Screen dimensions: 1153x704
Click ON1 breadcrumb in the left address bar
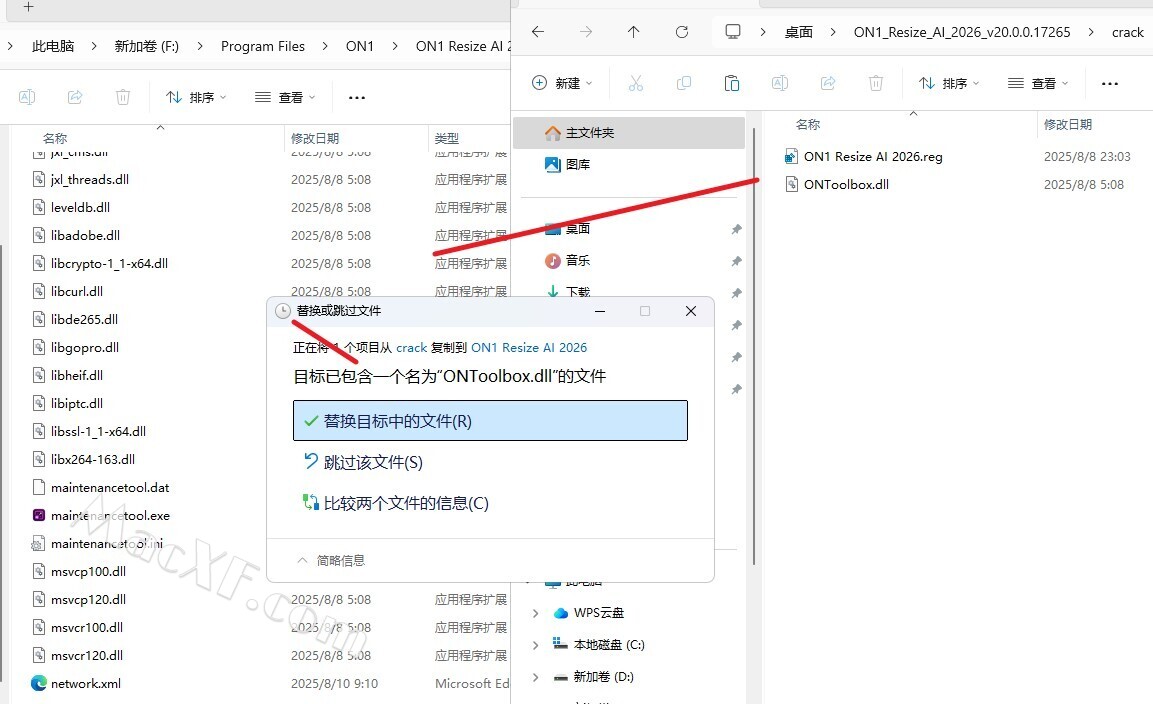pos(360,46)
